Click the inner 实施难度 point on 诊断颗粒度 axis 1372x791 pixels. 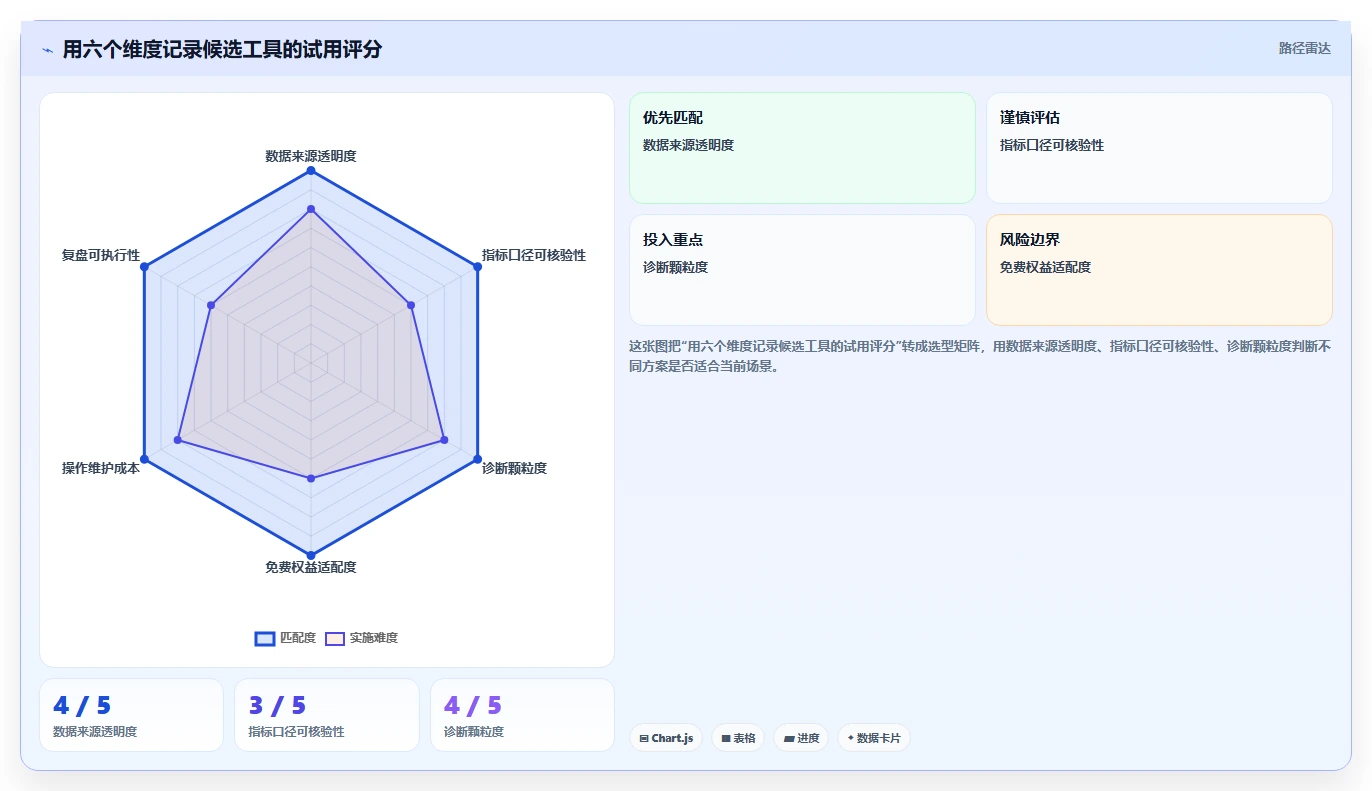click(x=444, y=440)
